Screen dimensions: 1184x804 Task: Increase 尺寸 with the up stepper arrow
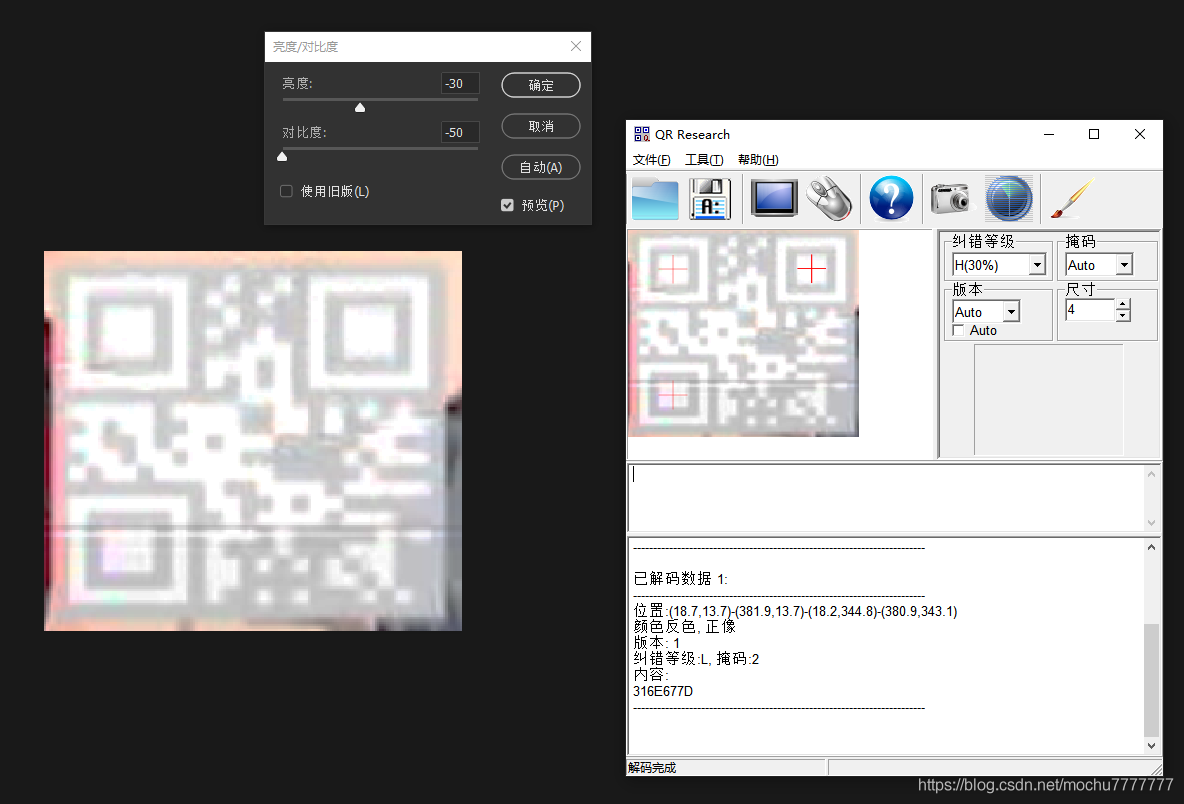point(1124,305)
